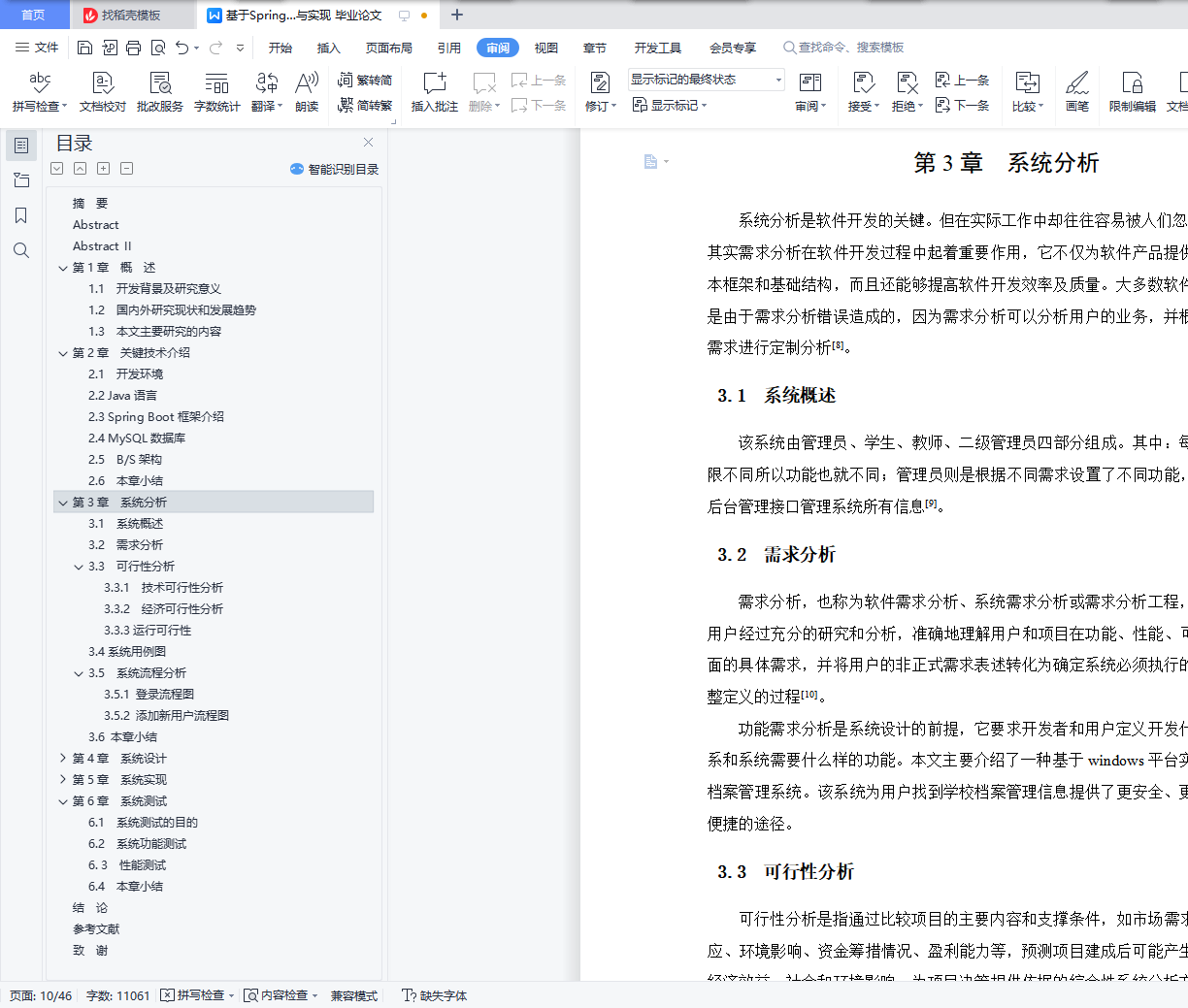Click the 智能识别目录 button
This screenshot has height=1008, width=1188.
[x=334, y=169]
